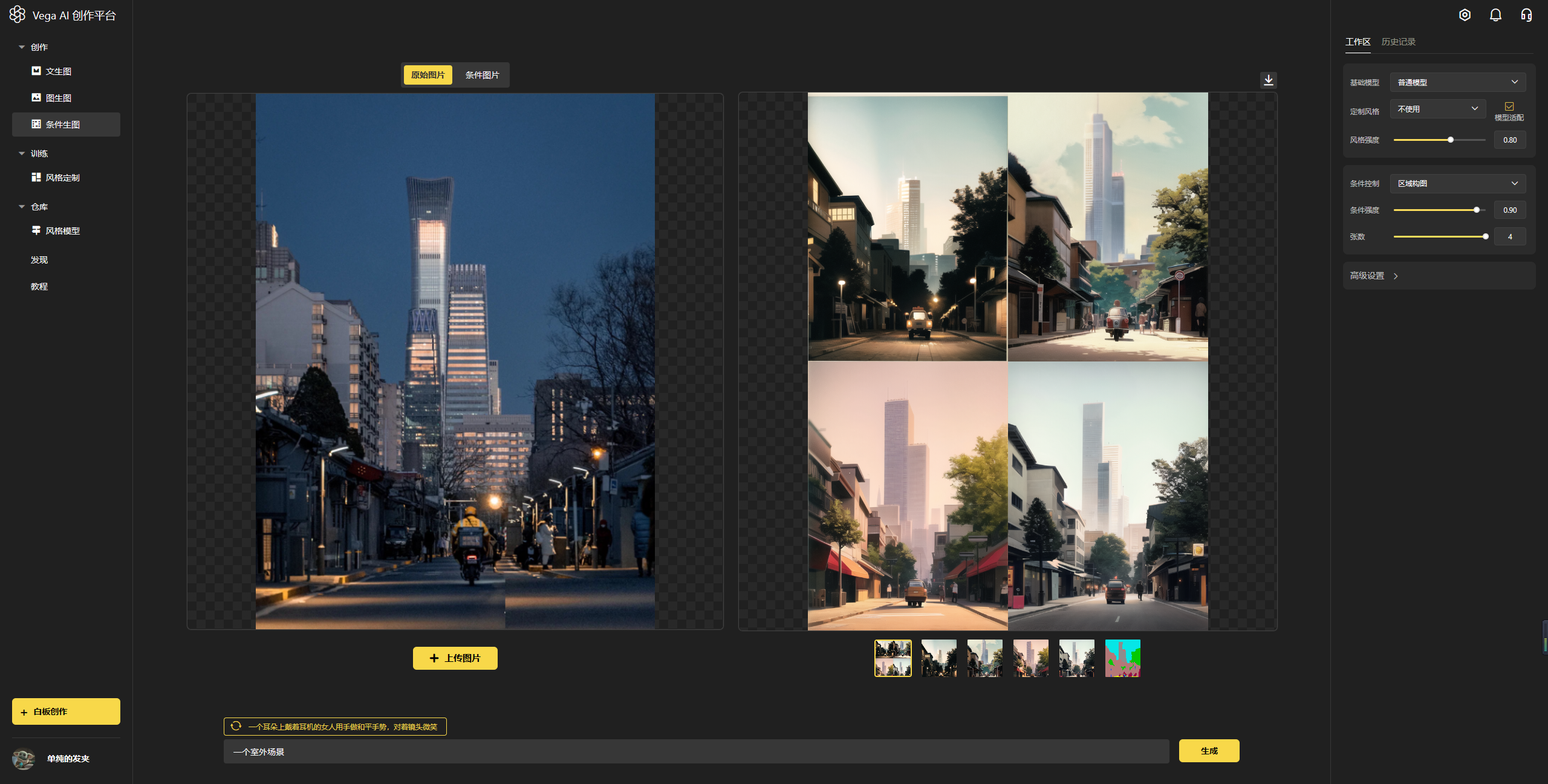Select the colorful segmentation map thumbnail
Viewport: 1548px width, 784px height.
point(1122,658)
